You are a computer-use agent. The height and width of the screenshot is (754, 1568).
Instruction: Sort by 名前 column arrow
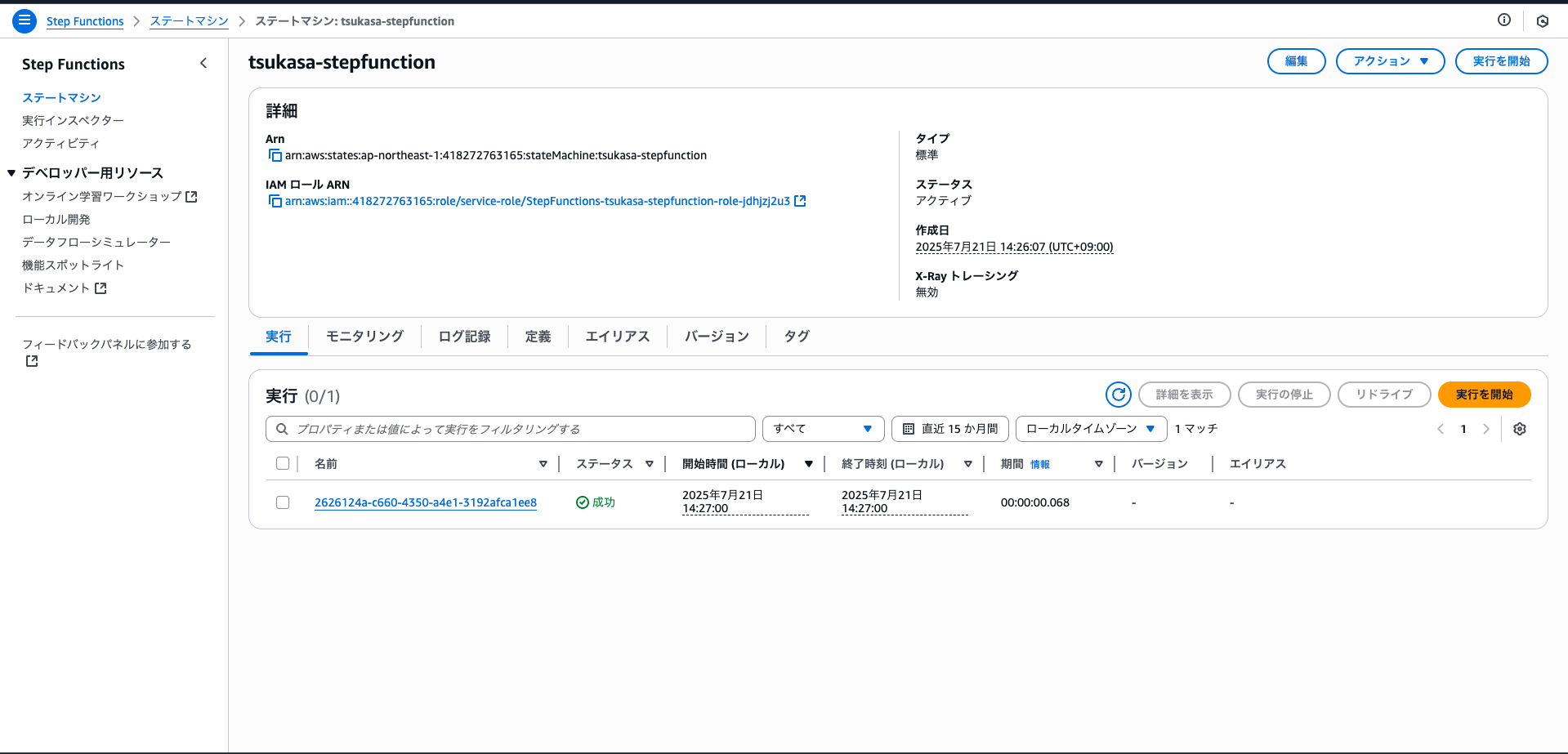click(543, 464)
